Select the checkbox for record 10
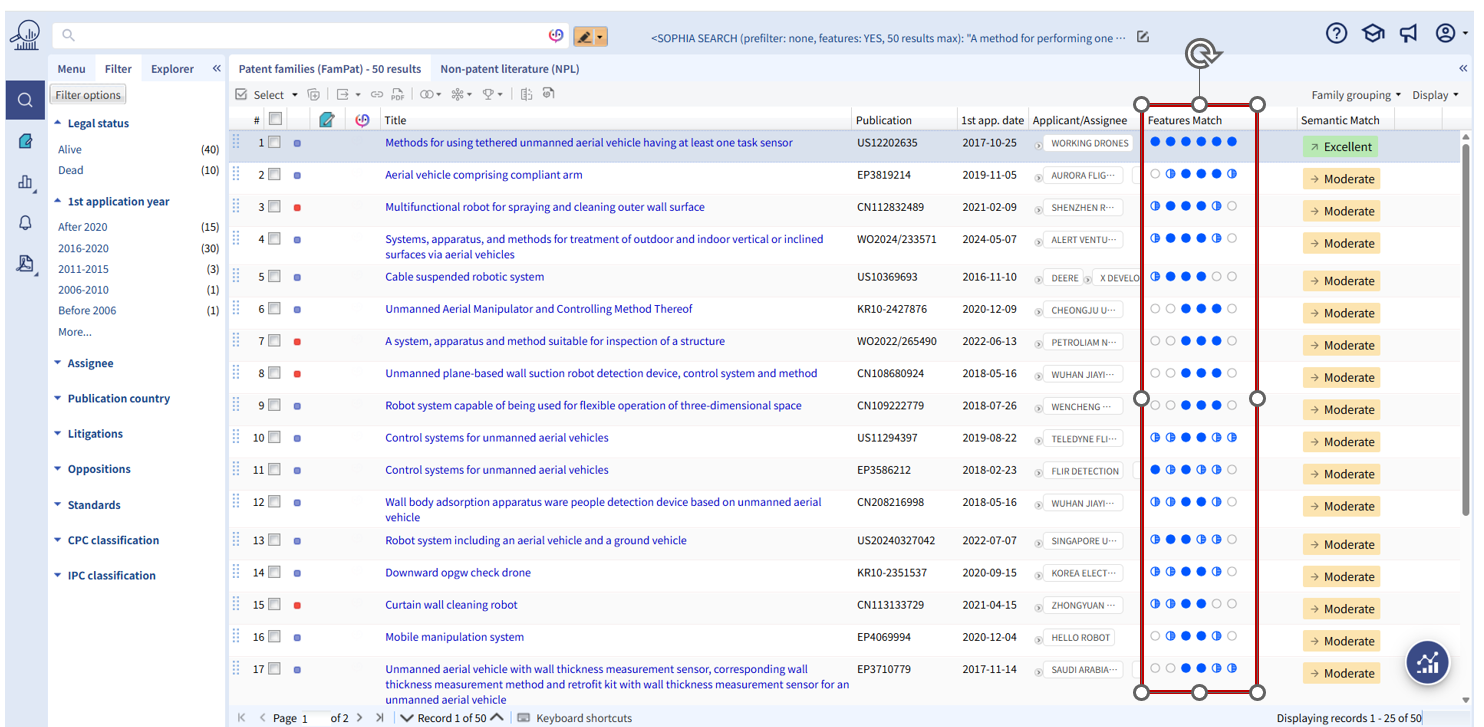The width and height of the screenshot is (1484, 727). click(x=274, y=438)
